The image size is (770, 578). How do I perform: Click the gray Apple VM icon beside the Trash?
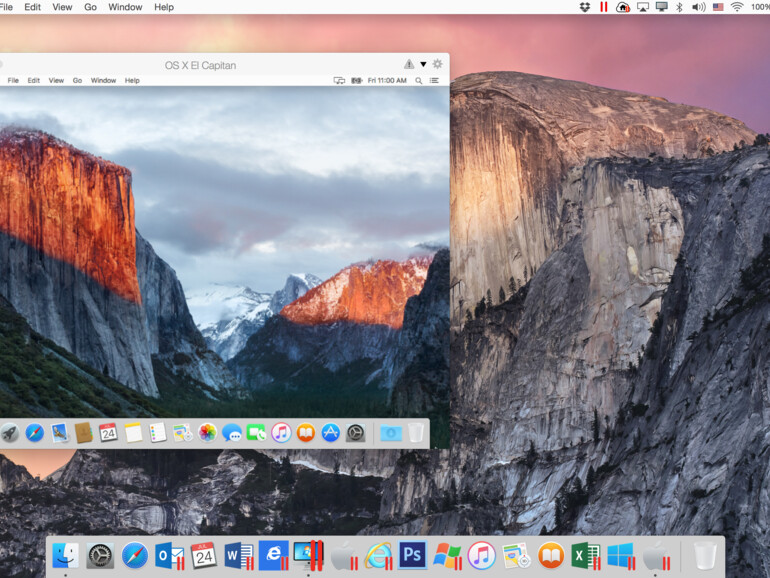pos(656,555)
